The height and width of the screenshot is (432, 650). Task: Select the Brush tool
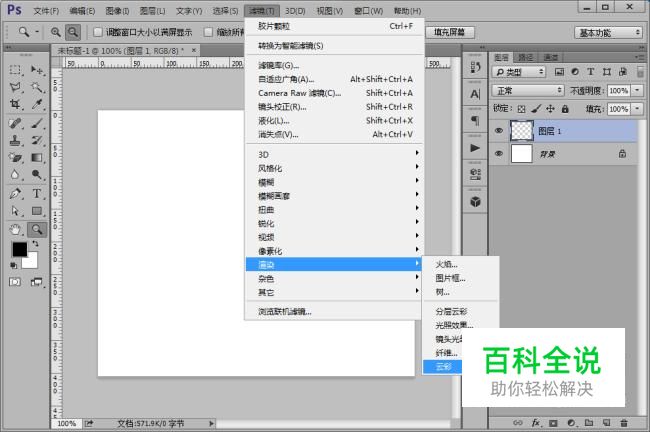click(37, 123)
